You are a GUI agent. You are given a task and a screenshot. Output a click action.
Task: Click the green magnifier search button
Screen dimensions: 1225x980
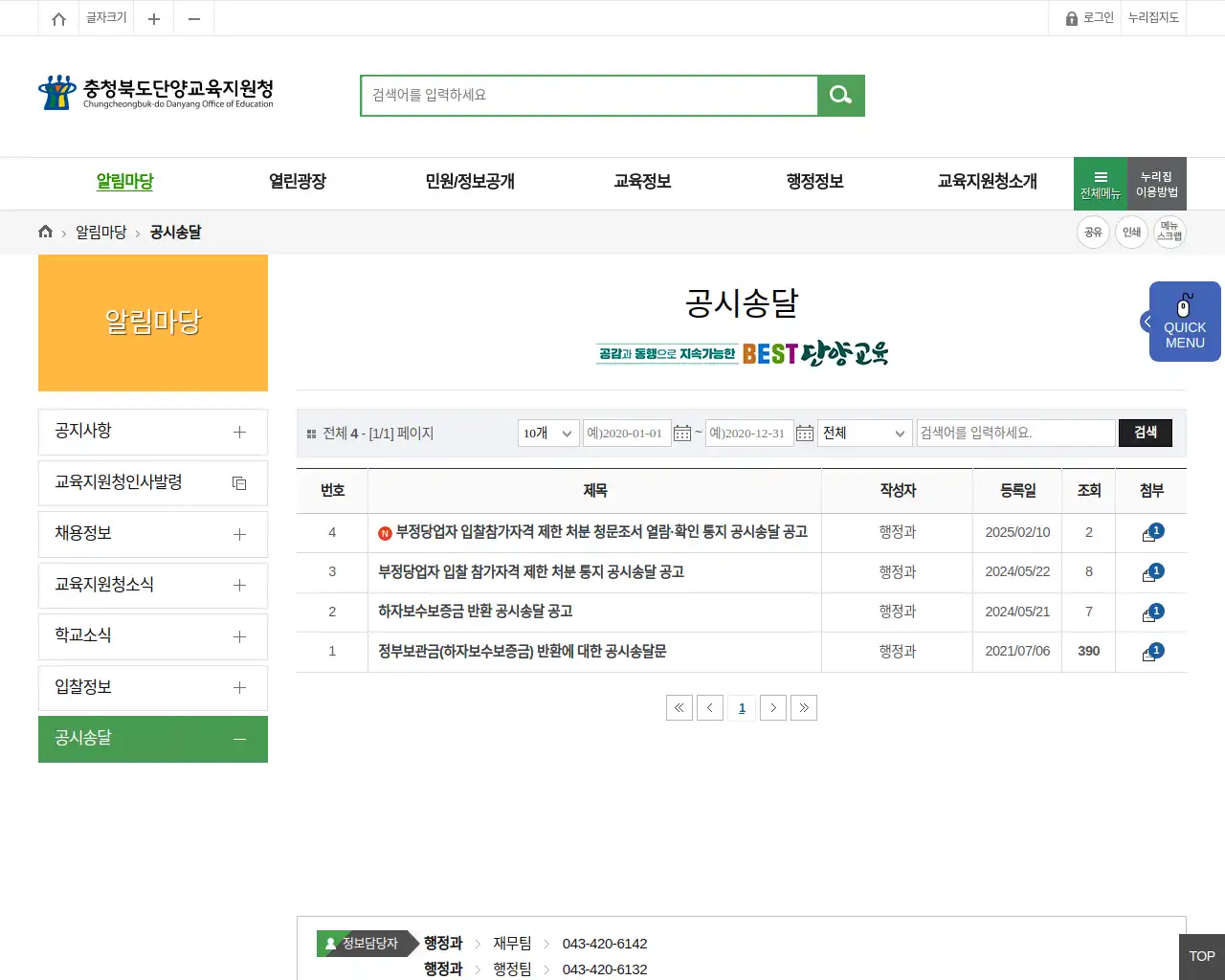click(x=841, y=96)
